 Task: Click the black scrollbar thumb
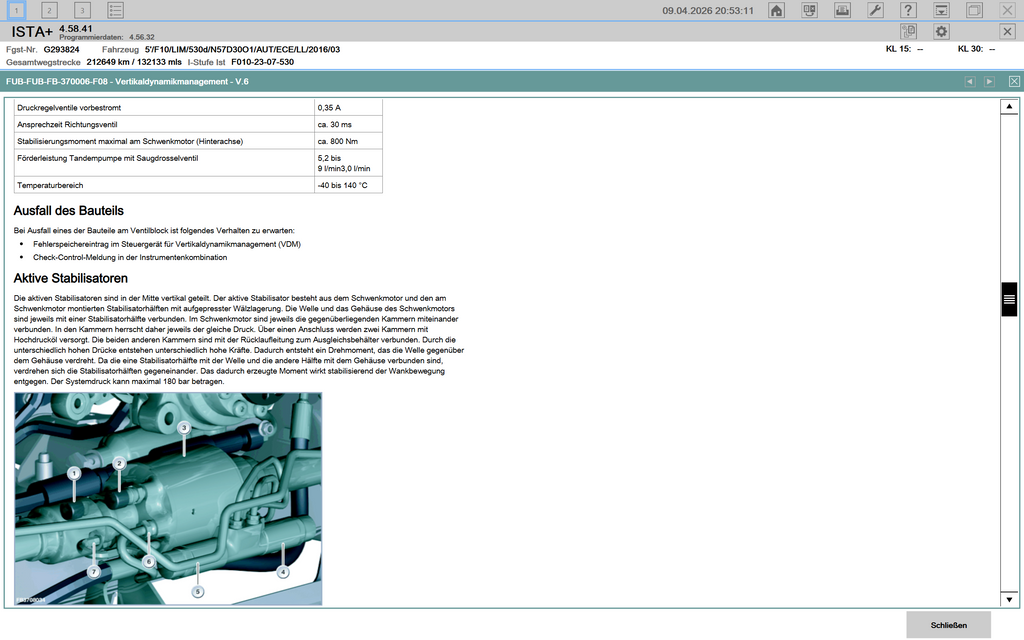click(1009, 299)
